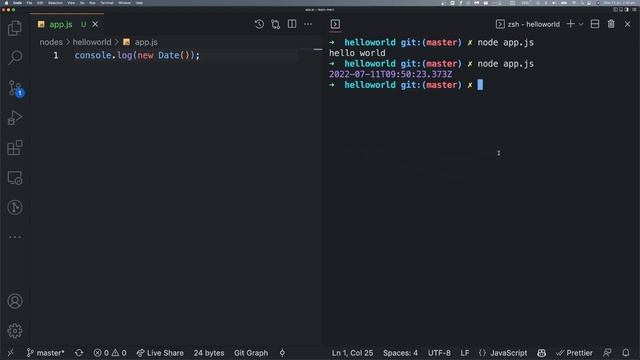640x360 pixels.
Task: Create a new terminal with plus
Action: (571, 24)
